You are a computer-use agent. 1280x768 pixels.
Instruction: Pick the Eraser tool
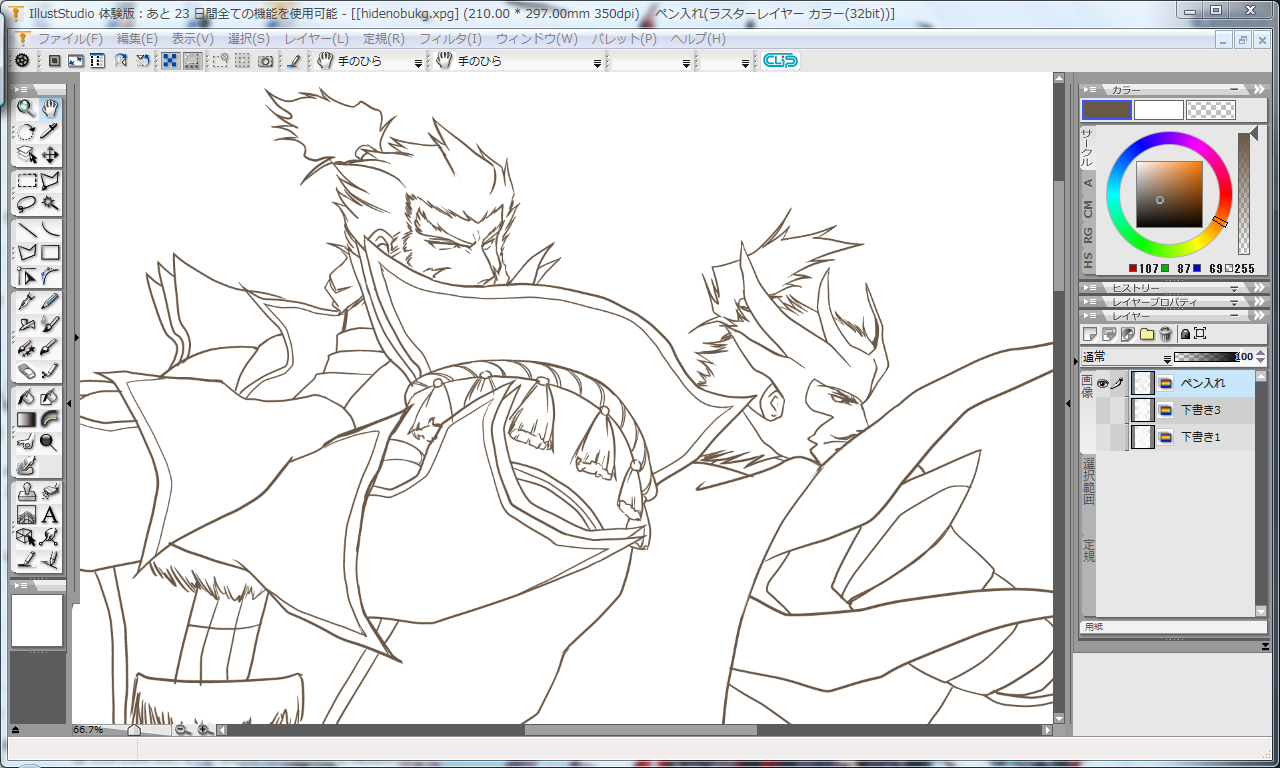(x=26, y=371)
